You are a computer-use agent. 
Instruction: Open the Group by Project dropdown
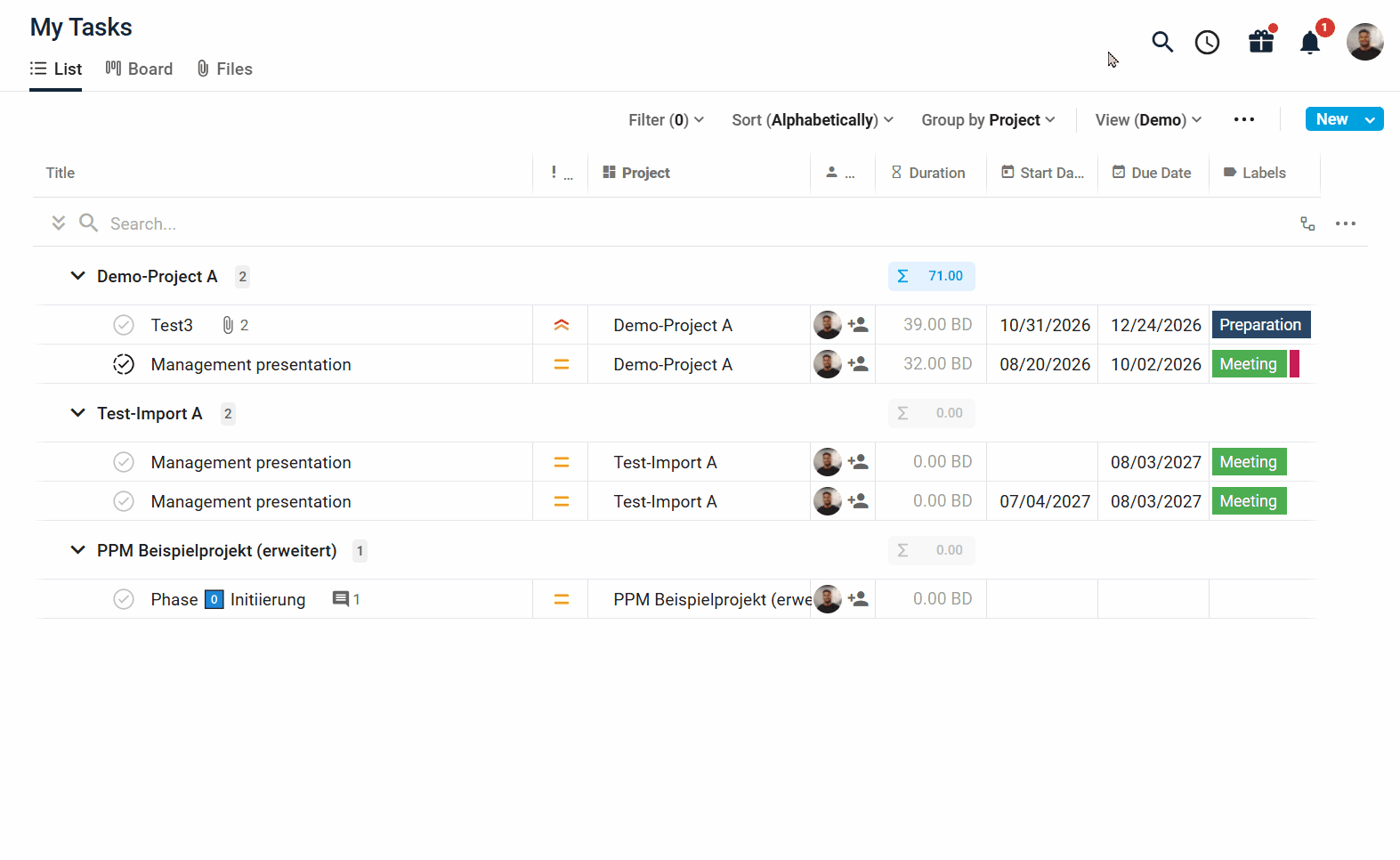988,119
